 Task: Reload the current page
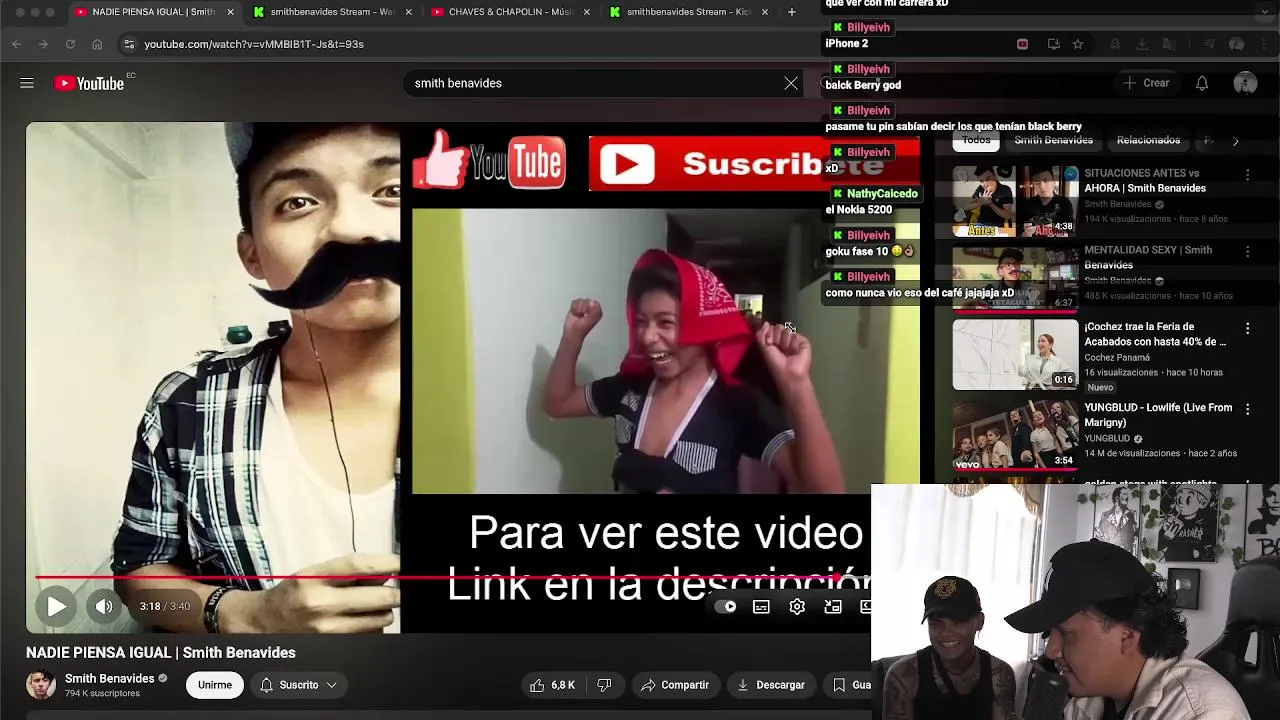[x=70, y=44]
